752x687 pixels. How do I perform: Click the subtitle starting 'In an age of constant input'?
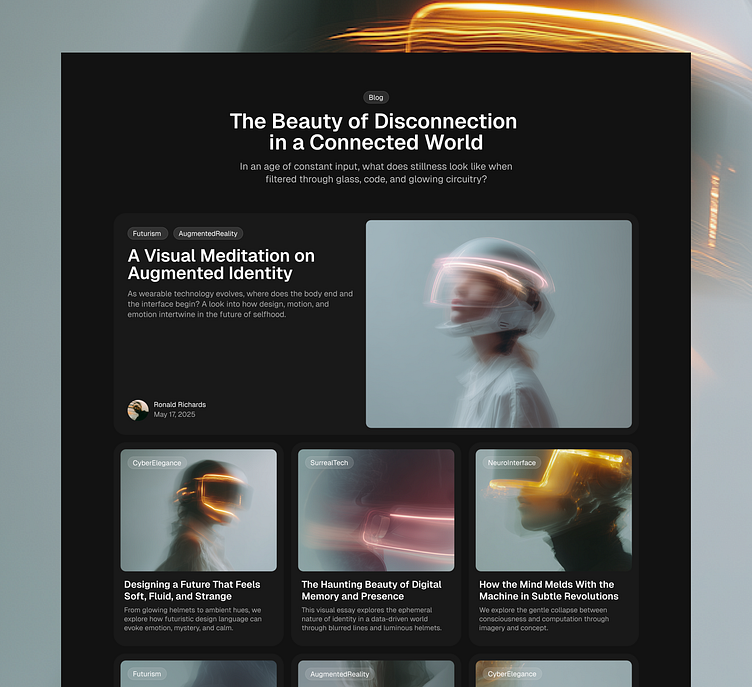pos(376,173)
